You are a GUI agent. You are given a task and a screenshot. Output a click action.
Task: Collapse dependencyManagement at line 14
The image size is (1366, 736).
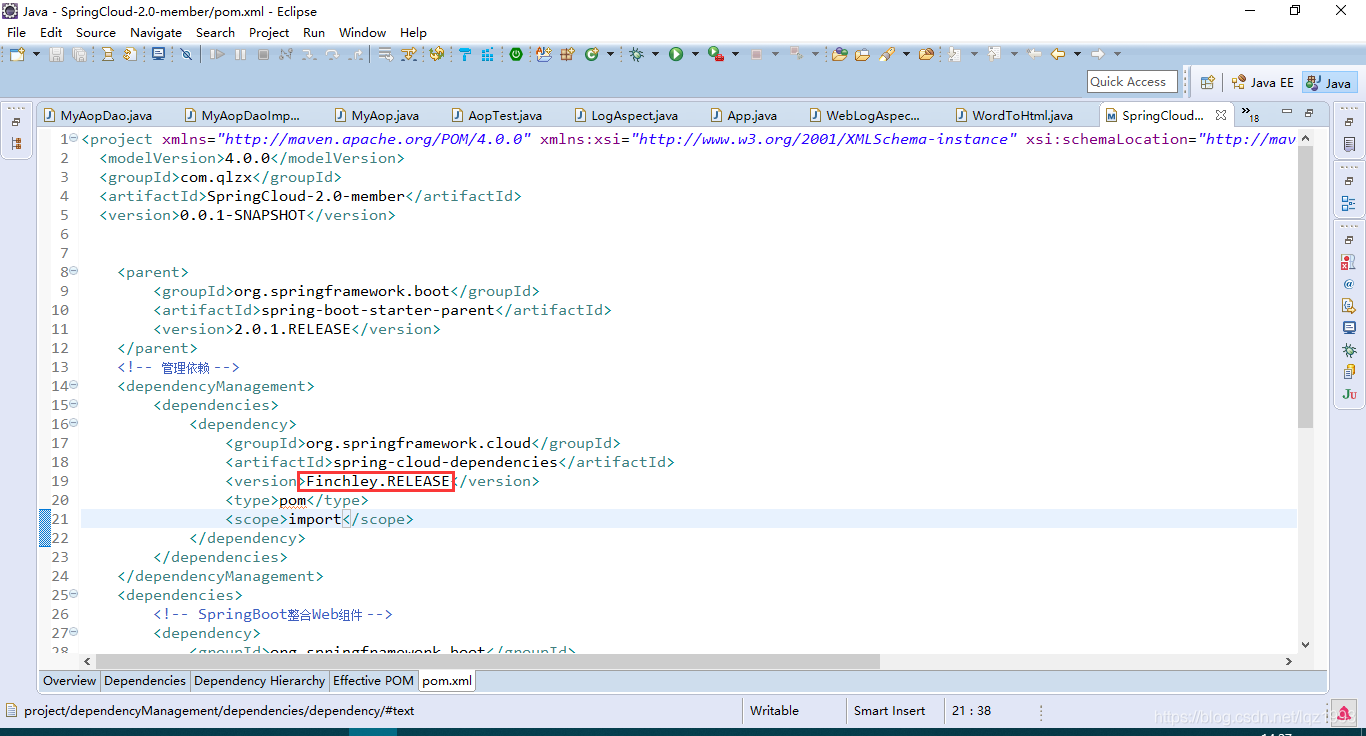[74, 386]
